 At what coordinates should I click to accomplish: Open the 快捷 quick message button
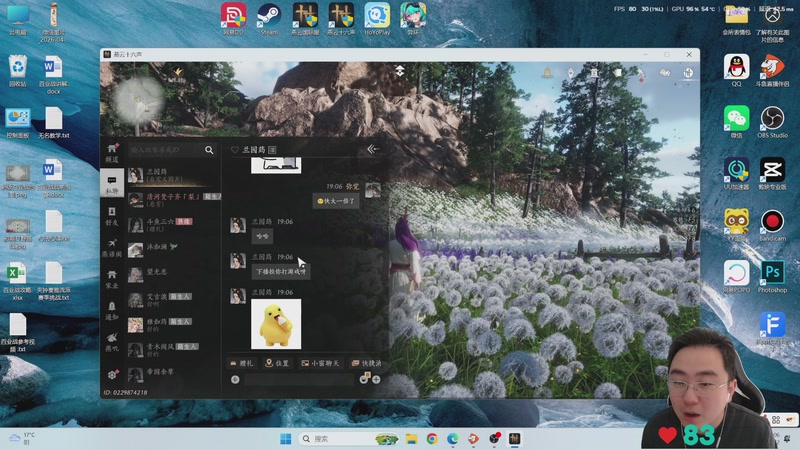coord(366,363)
